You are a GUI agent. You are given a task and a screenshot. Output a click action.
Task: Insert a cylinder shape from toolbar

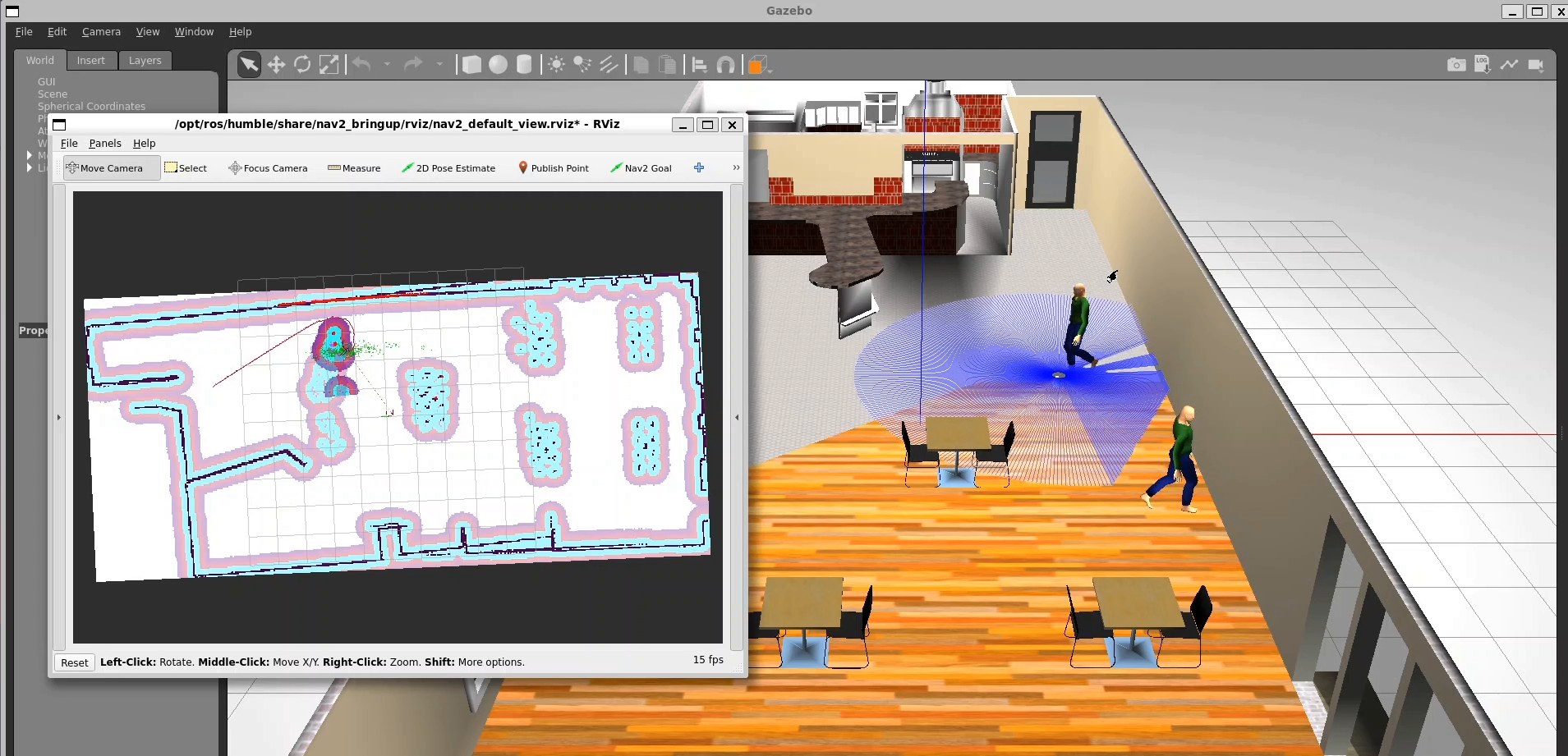524,65
